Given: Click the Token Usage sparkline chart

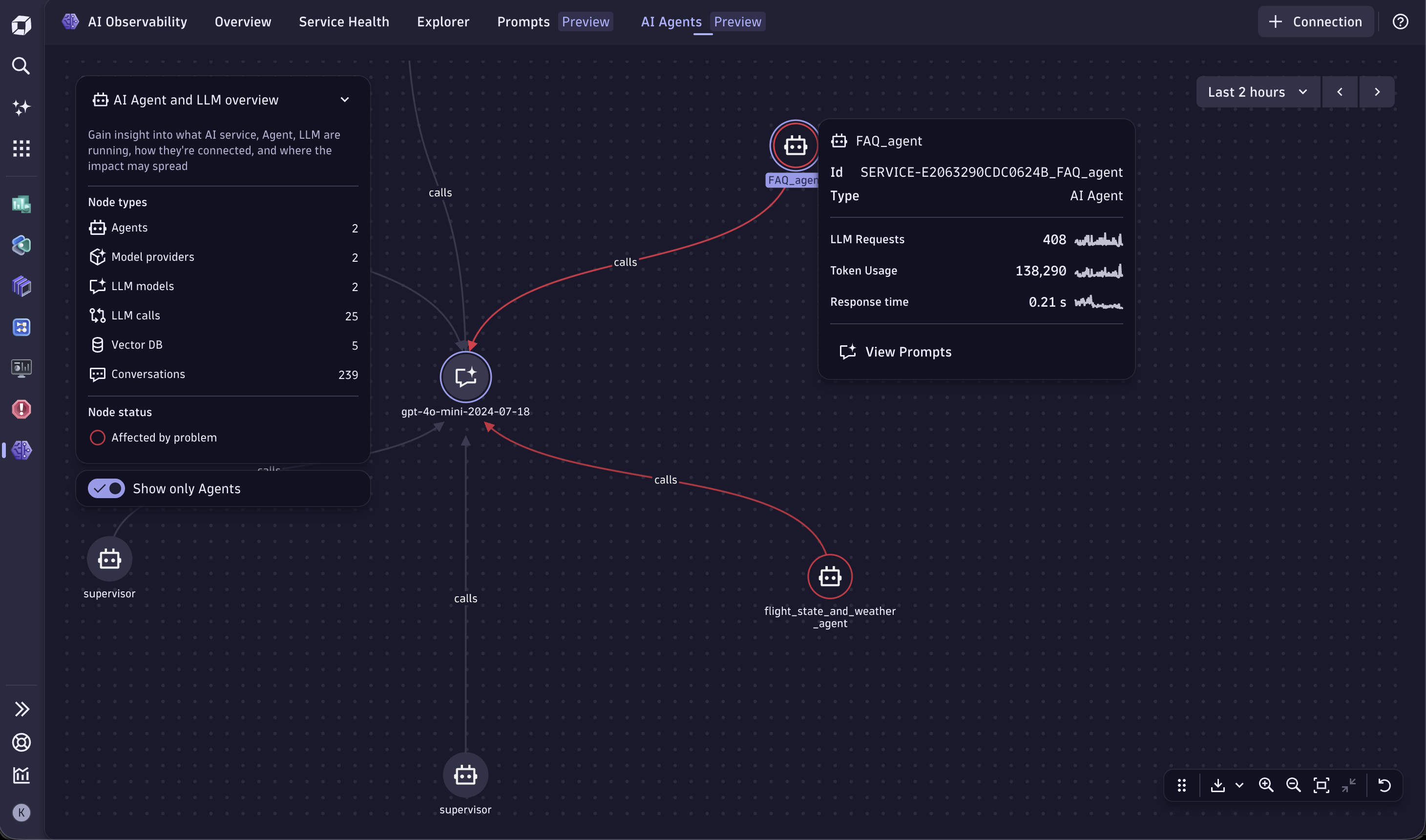Looking at the screenshot, I should click(x=1098, y=271).
